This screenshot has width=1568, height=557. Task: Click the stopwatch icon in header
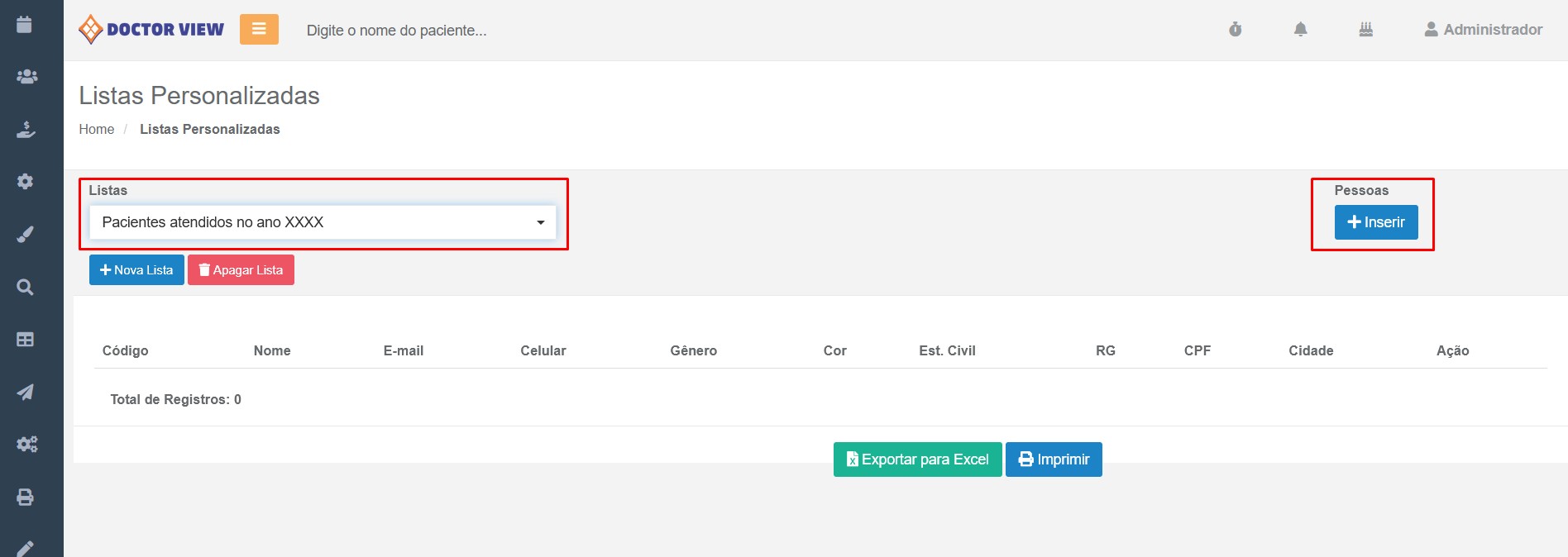coord(1235,30)
